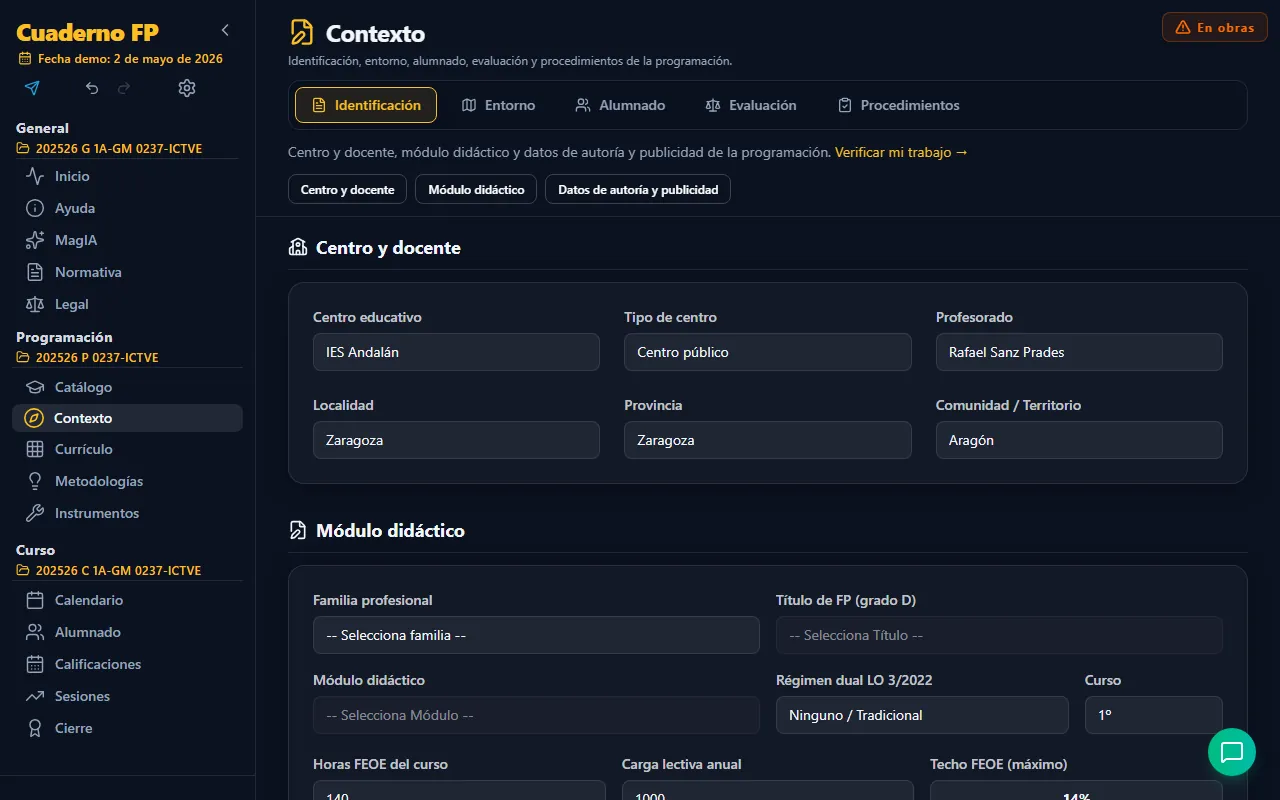Select the 202526 G 1A-GM 0237-ICTVE folder
Screen dimensions: 1280x800
(x=110, y=149)
